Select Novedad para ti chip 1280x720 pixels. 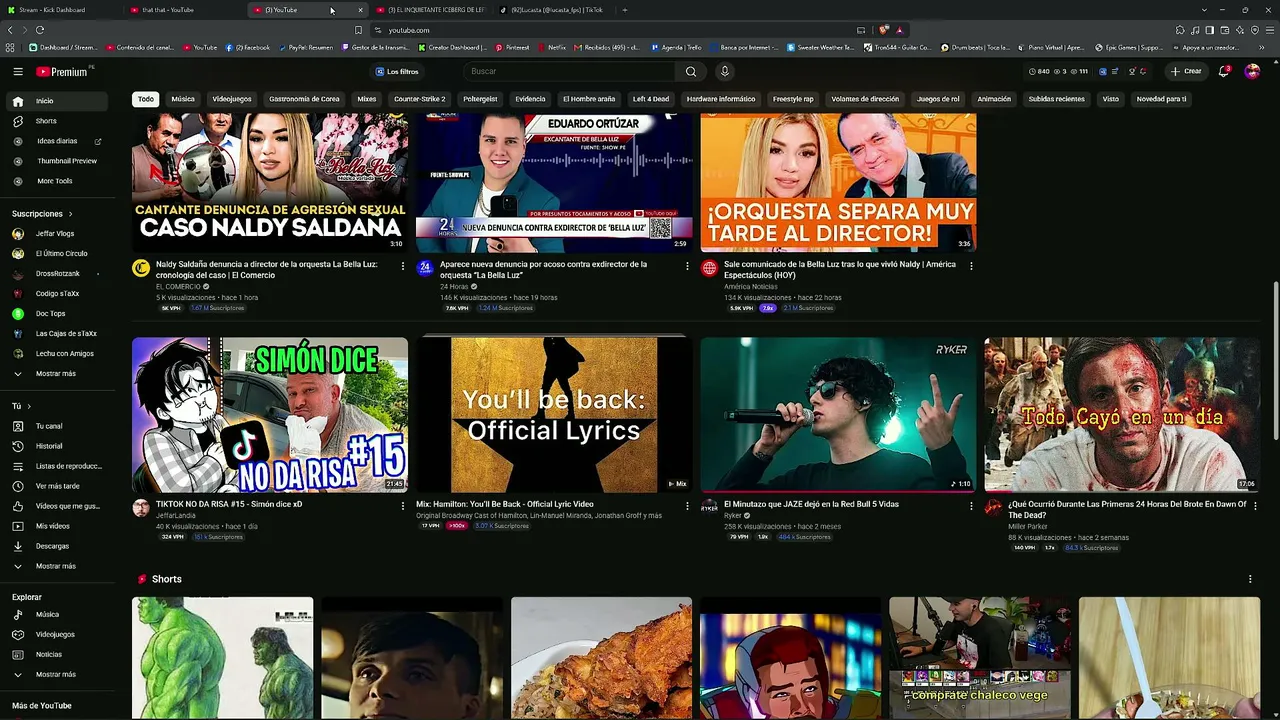[1161, 99]
